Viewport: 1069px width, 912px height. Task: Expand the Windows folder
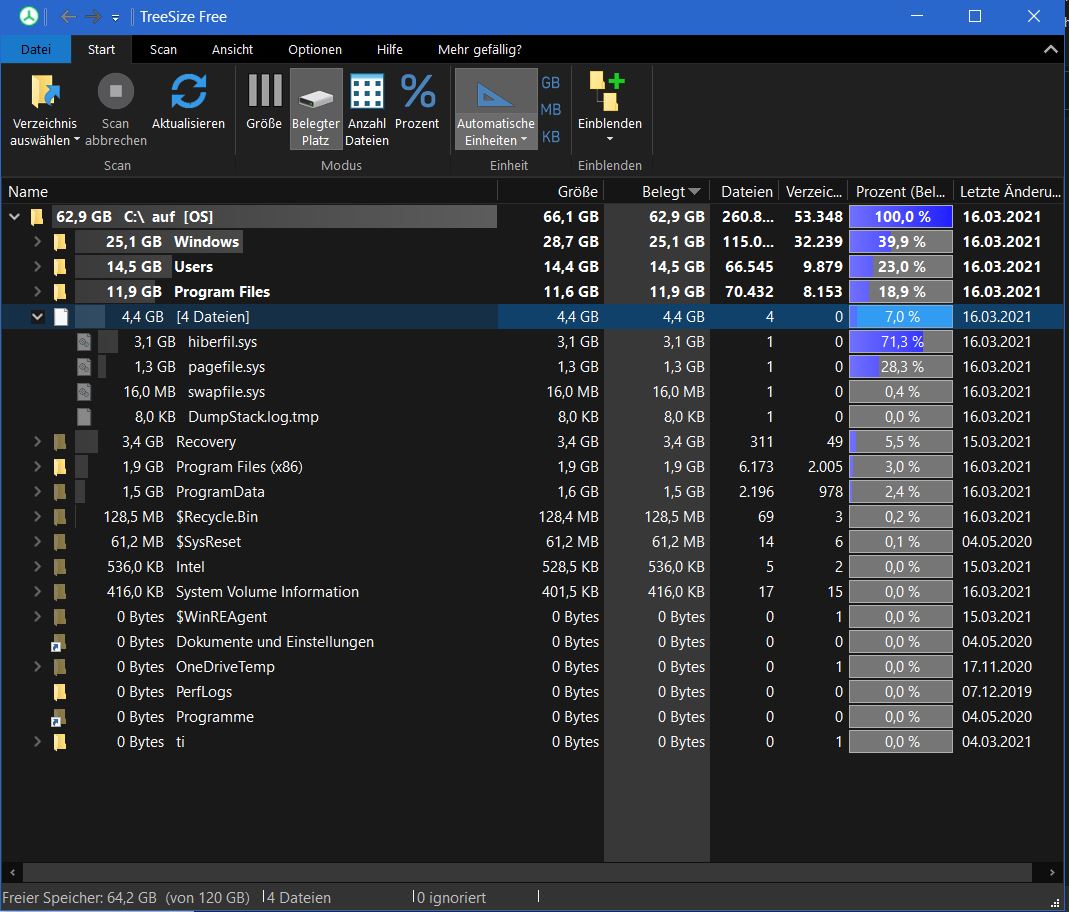pos(37,241)
